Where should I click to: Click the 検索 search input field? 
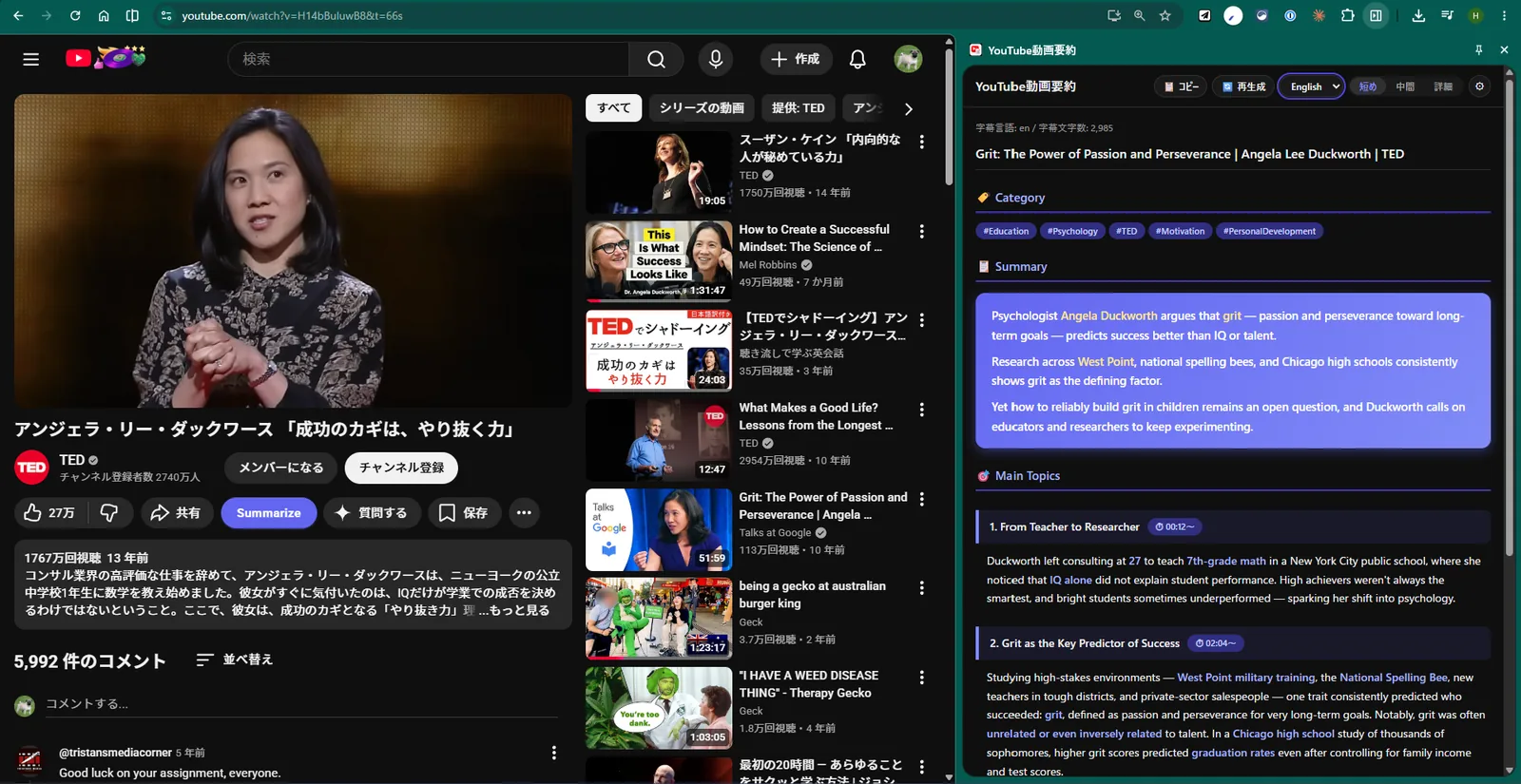[428, 59]
